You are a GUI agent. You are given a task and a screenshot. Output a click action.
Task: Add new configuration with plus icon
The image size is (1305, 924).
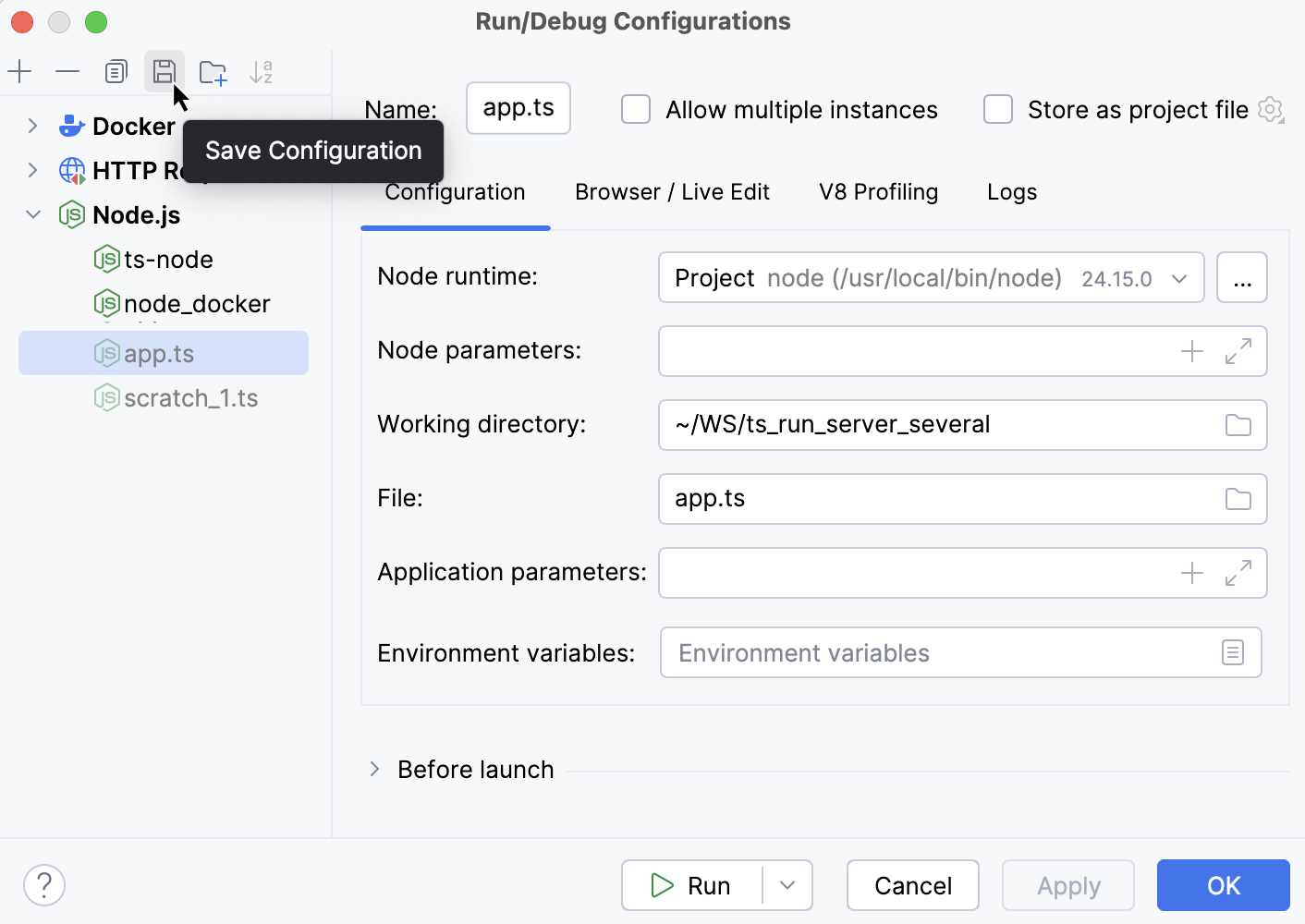[19, 71]
